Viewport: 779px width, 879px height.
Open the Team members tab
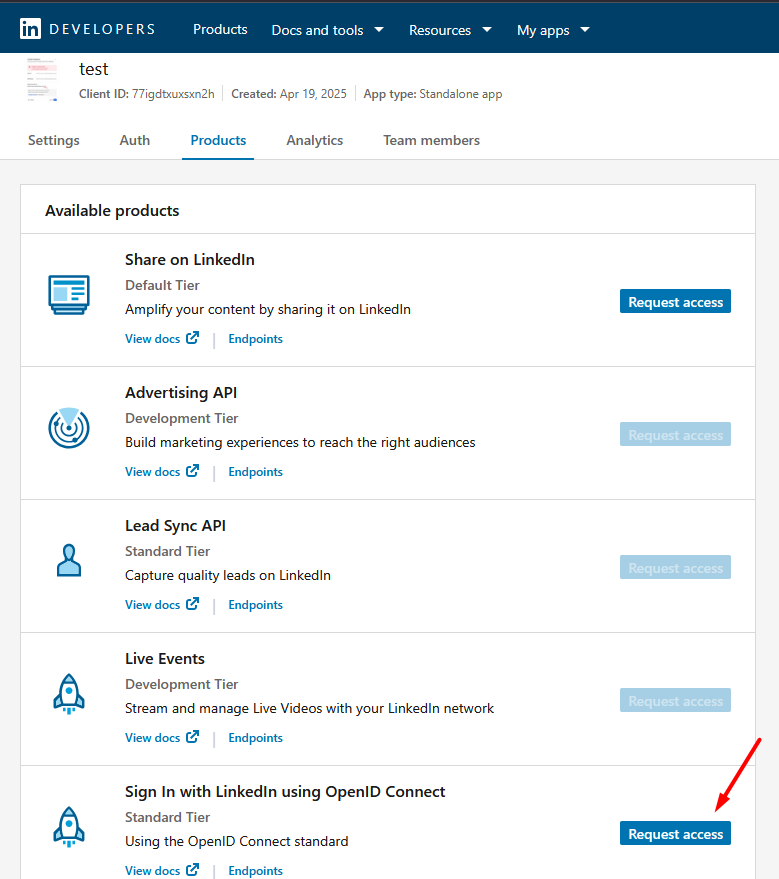(432, 140)
